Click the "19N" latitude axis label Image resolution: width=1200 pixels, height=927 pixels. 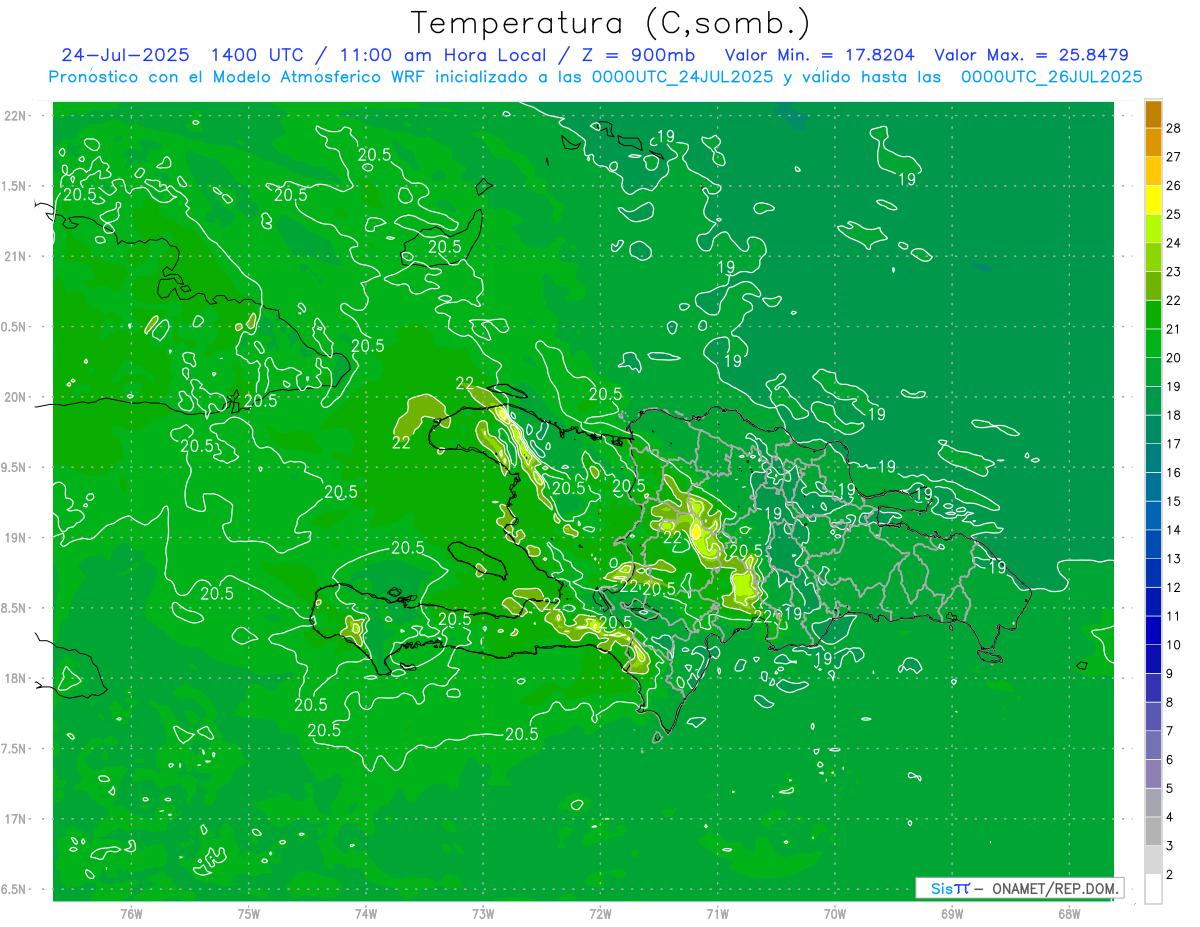(x=15, y=538)
